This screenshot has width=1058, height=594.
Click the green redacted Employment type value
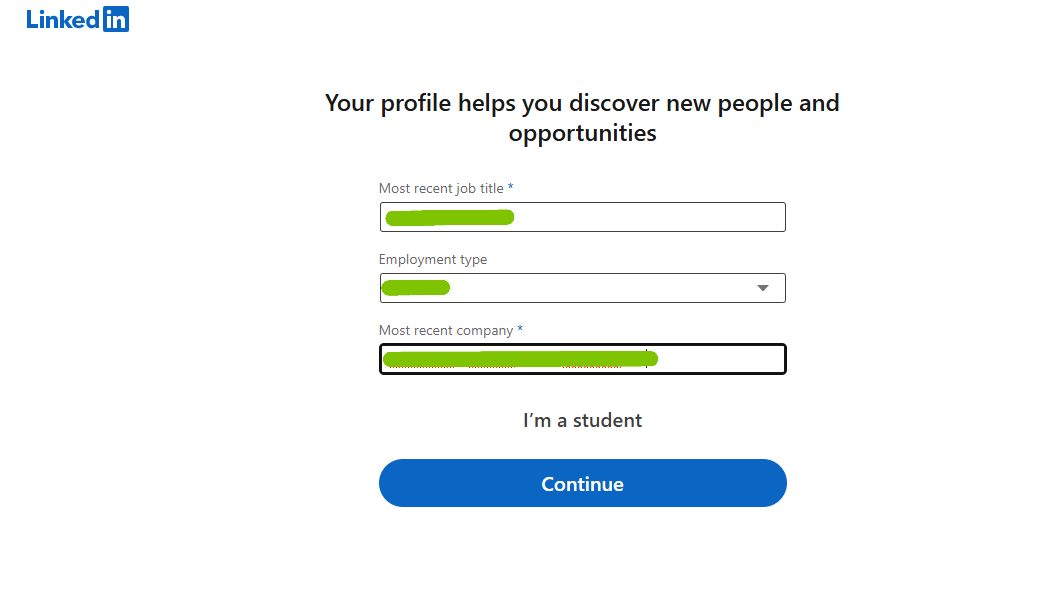416,288
